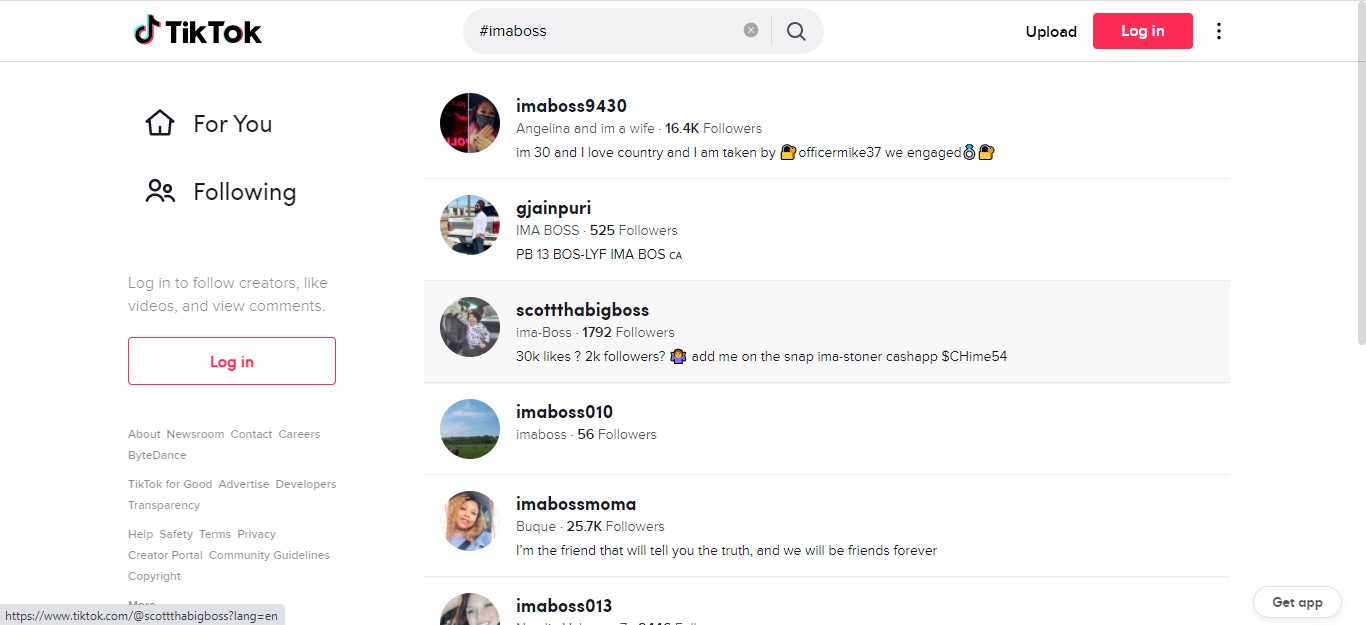The width and height of the screenshot is (1366, 625).
Task: Click the TikTok logo
Action: coord(197,31)
